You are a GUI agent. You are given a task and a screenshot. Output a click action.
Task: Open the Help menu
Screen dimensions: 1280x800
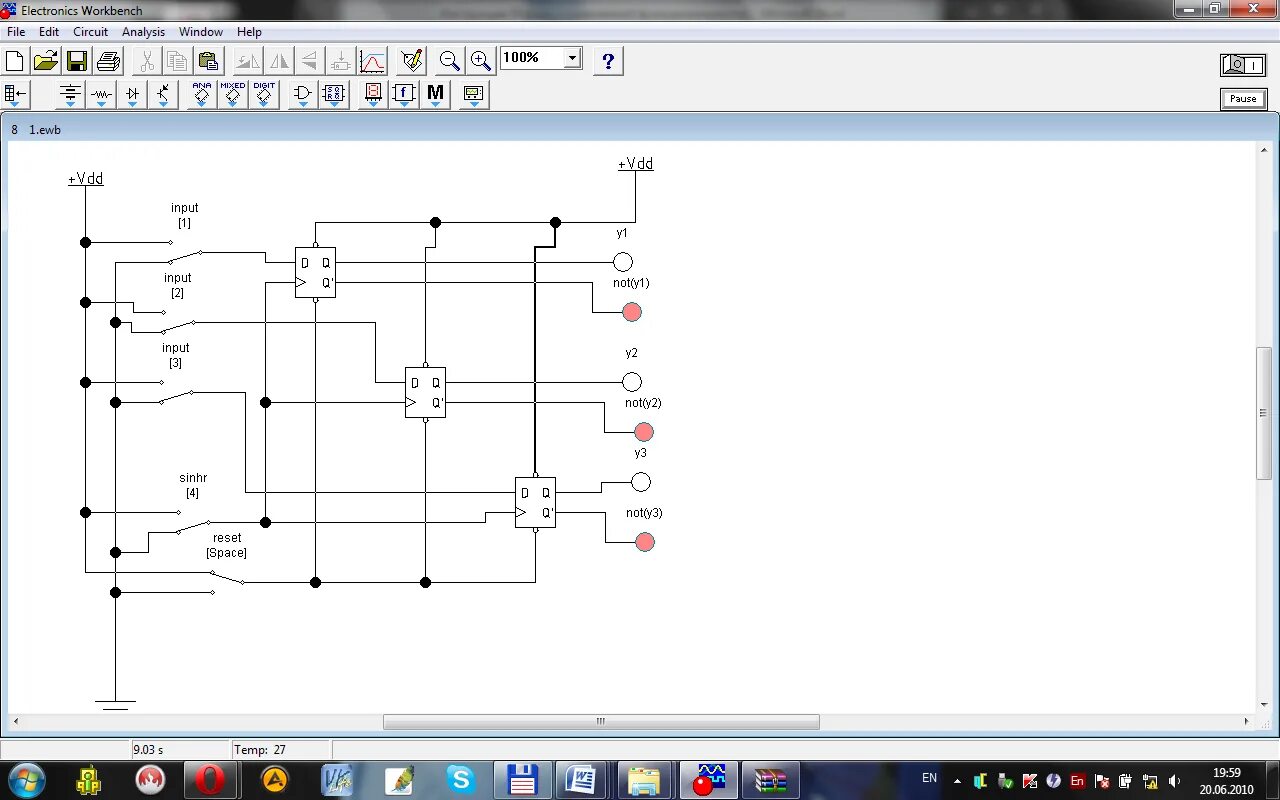click(x=249, y=32)
